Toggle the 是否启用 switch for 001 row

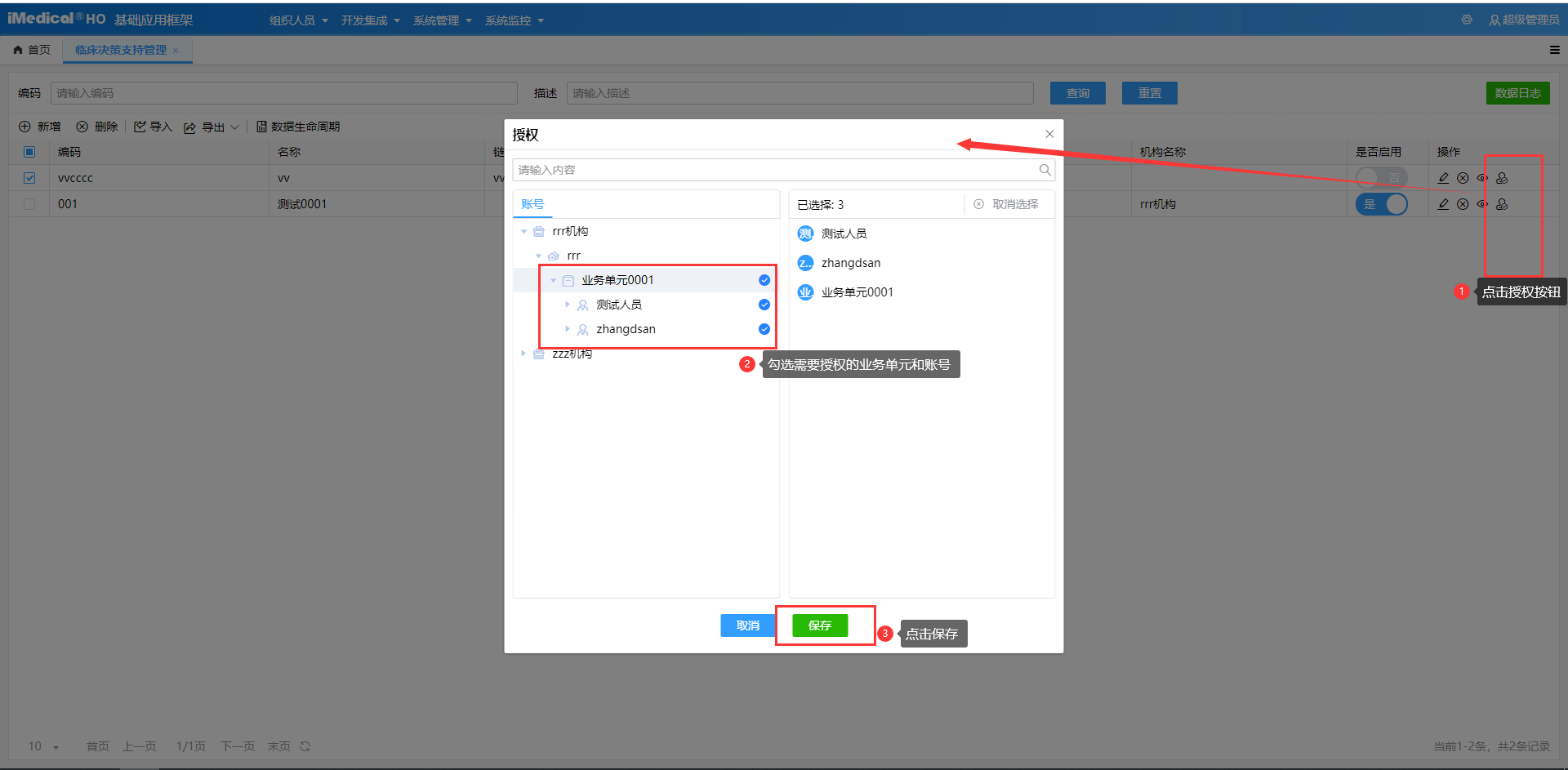pyautogui.click(x=1382, y=204)
